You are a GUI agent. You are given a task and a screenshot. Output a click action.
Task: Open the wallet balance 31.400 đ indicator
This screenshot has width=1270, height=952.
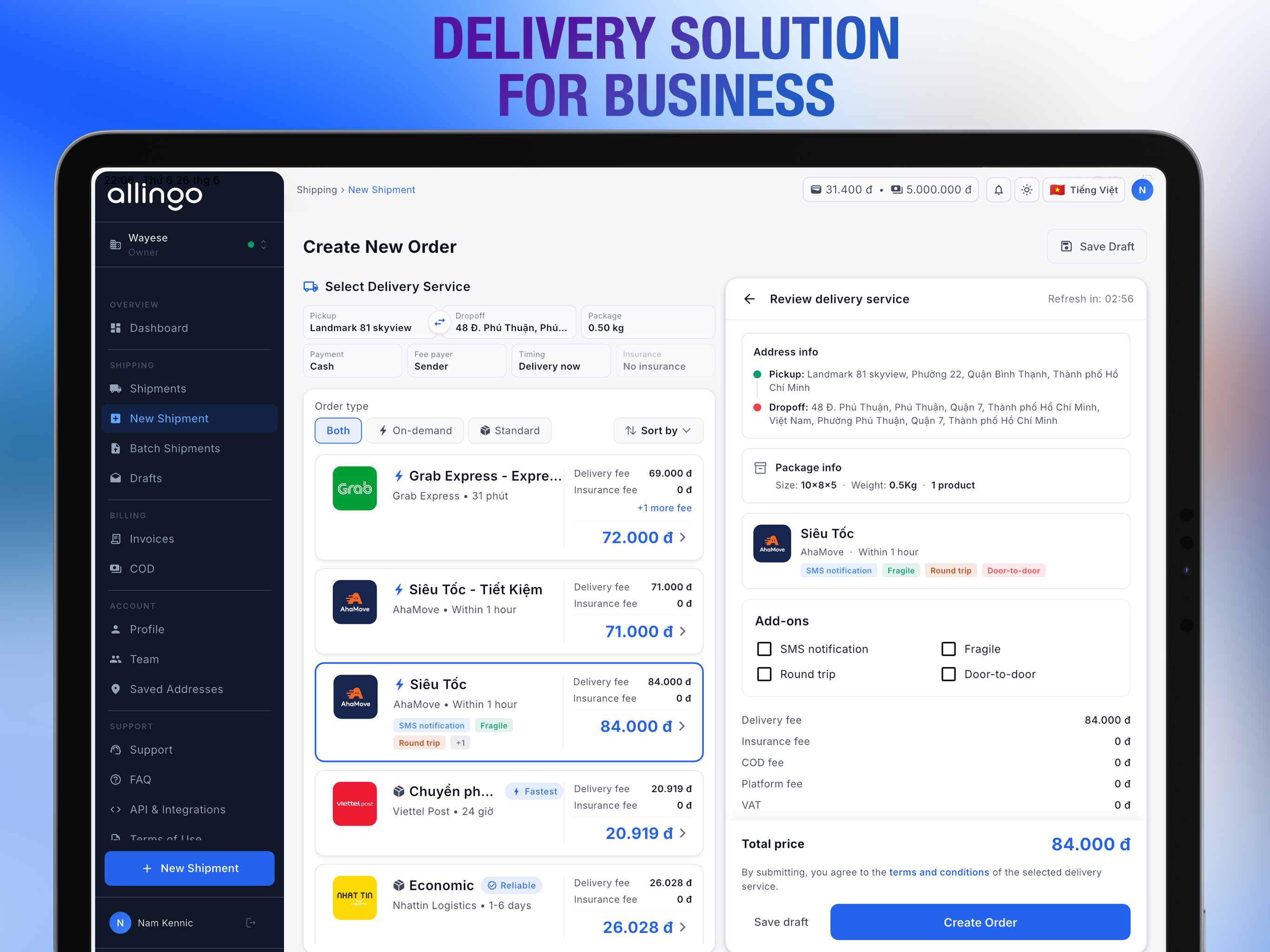pos(842,190)
